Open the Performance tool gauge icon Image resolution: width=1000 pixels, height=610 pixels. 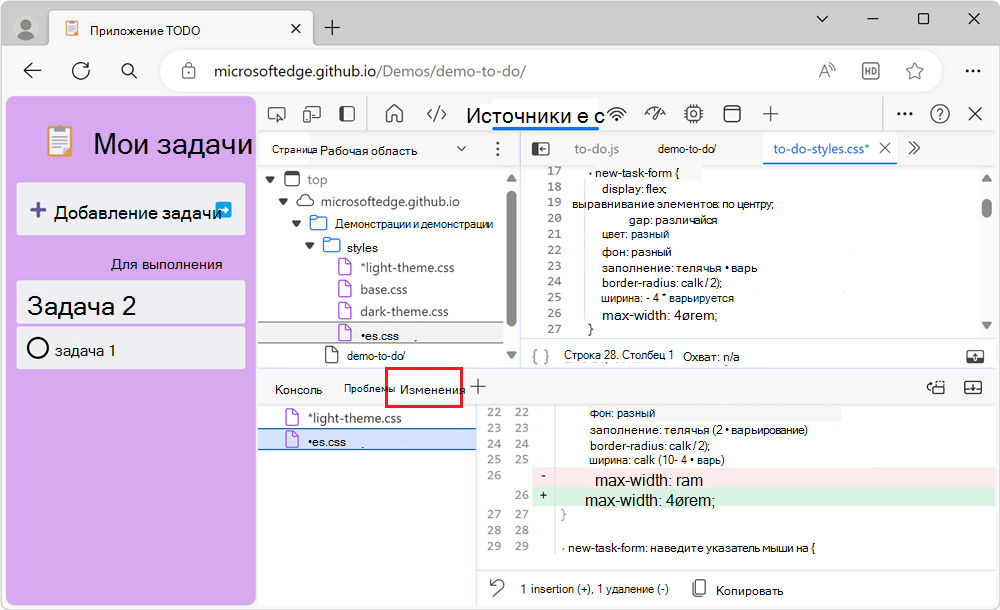pos(655,114)
